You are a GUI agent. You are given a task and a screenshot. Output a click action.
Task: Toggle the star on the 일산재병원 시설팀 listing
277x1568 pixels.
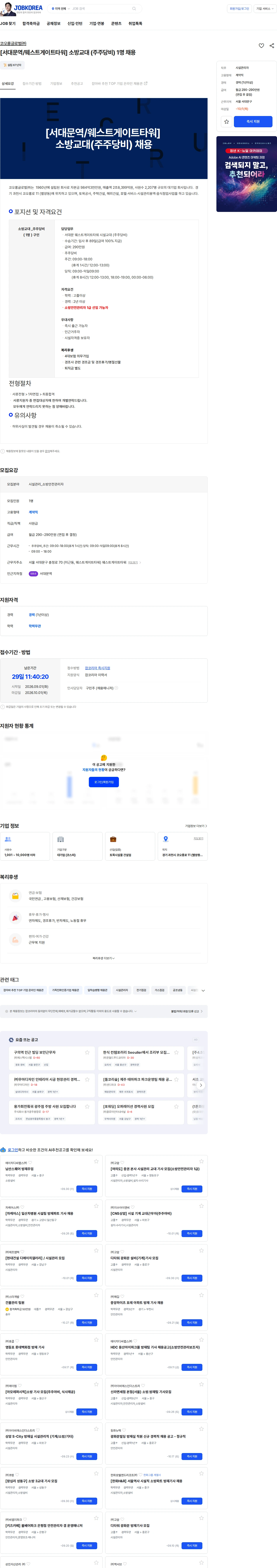coord(96,1206)
